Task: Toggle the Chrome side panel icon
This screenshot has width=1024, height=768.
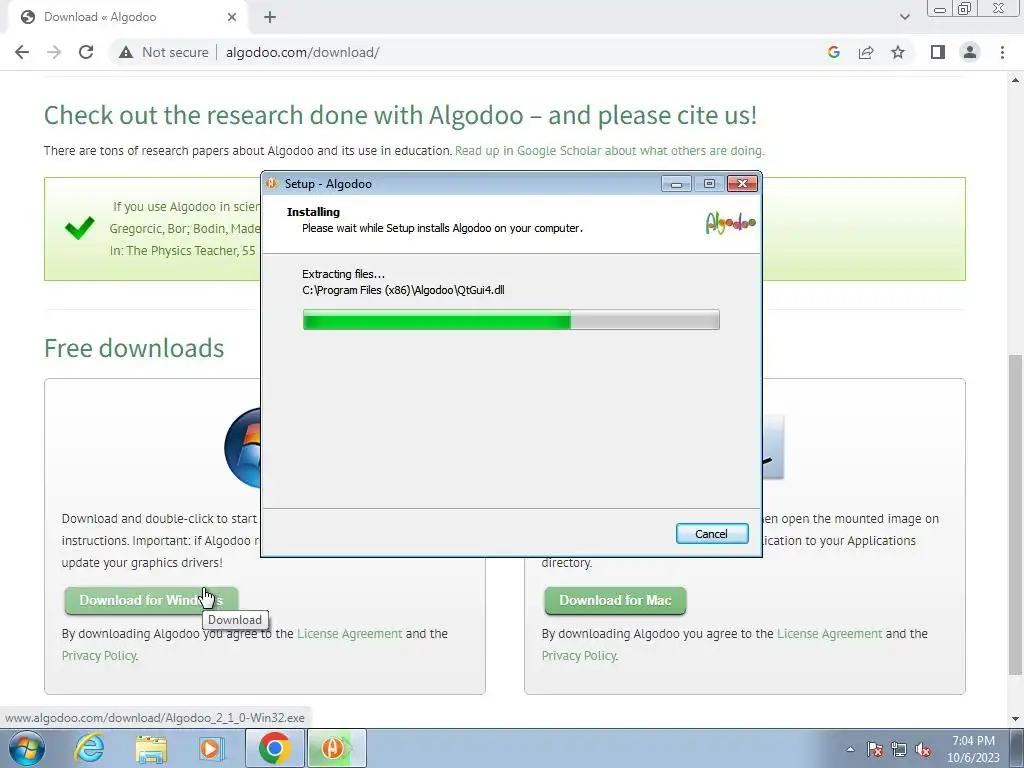Action: (x=938, y=52)
